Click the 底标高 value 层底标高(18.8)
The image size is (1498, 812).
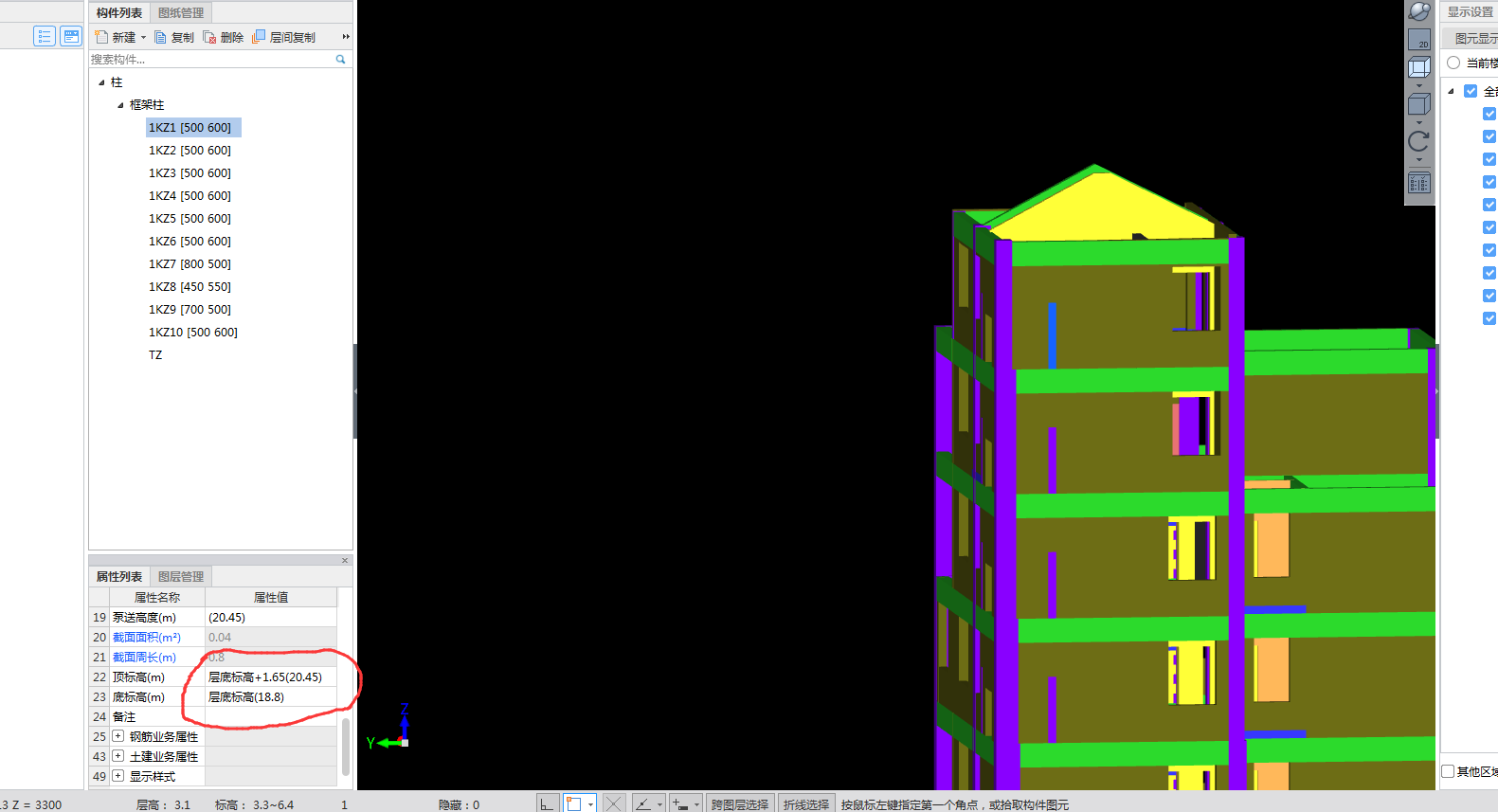[x=271, y=696]
